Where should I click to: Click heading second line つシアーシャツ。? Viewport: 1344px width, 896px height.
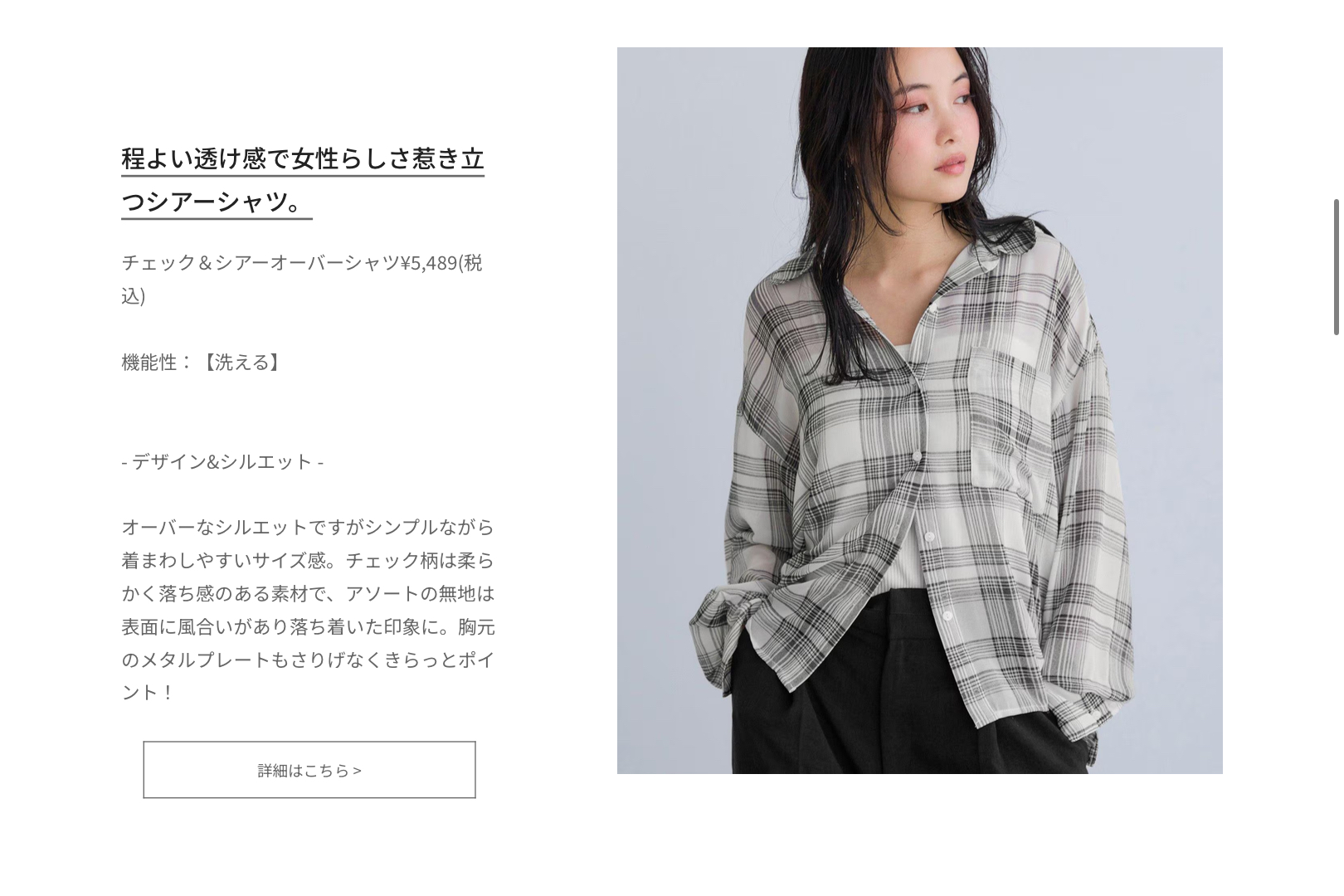pos(217,201)
